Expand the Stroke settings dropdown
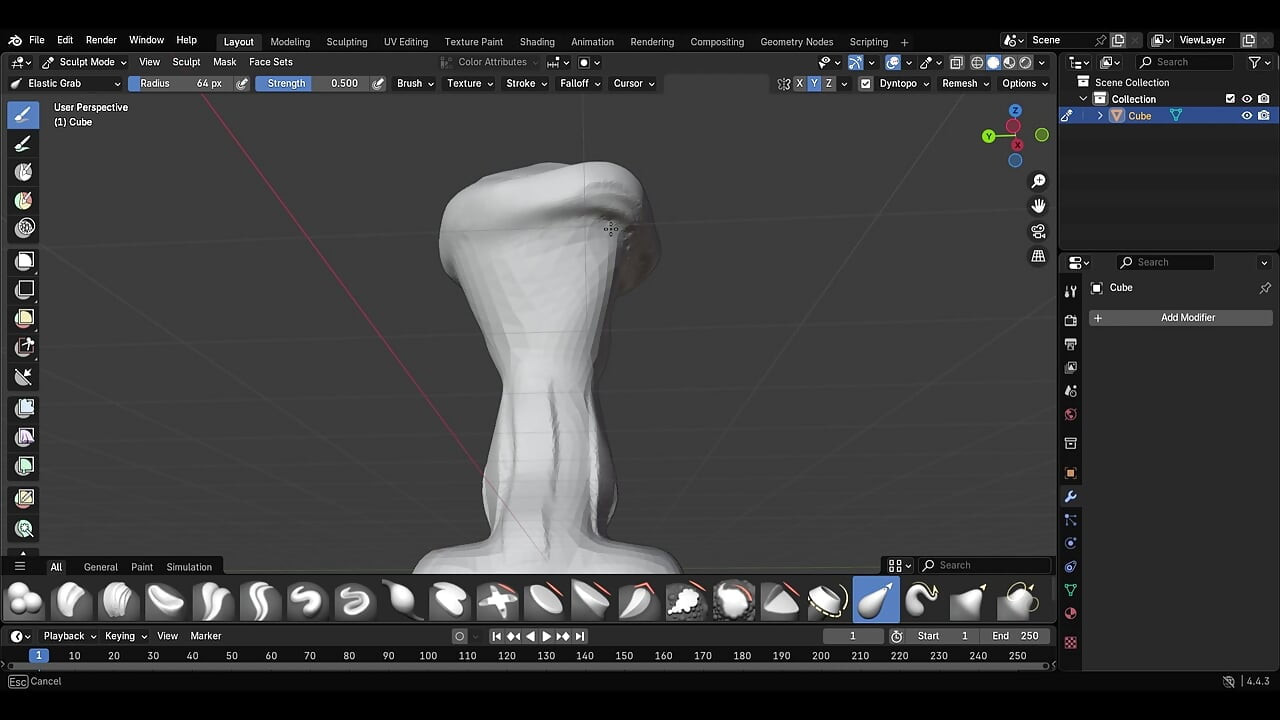This screenshot has height=720, width=1280. click(526, 83)
